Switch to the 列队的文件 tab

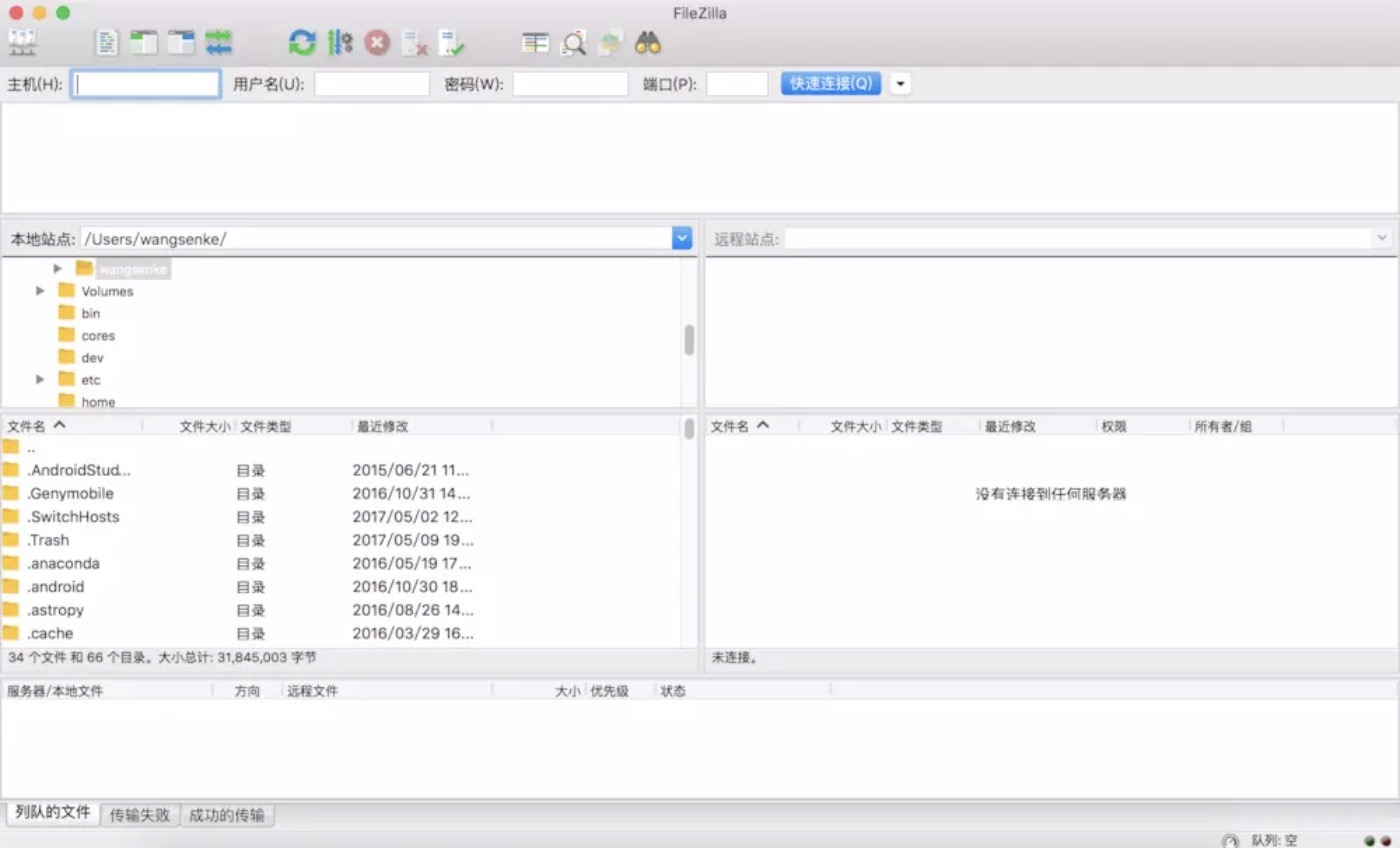coord(53,814)
